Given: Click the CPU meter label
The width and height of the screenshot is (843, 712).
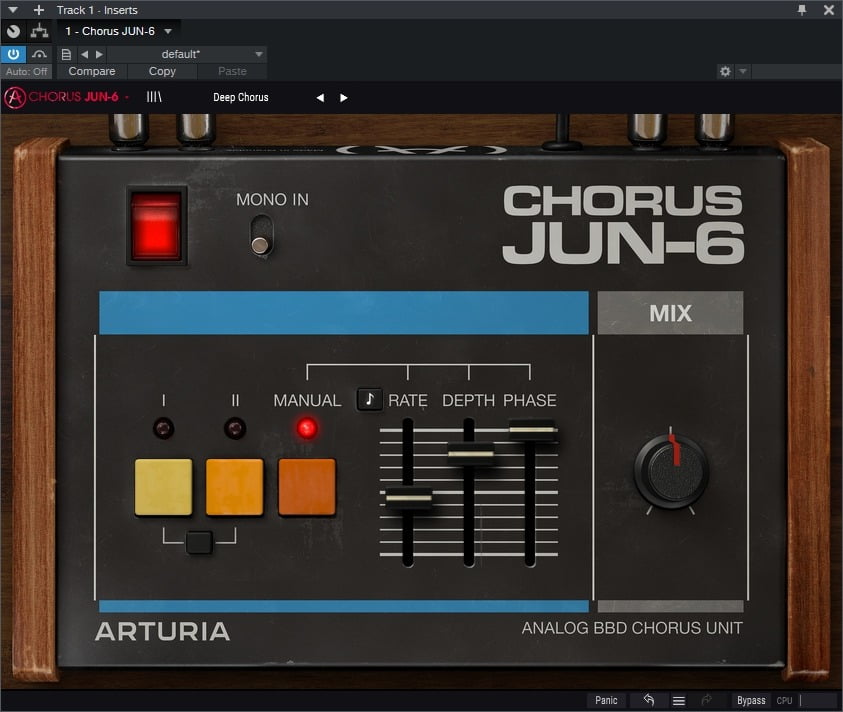Looking at the screenshot, I should point(784,701).
